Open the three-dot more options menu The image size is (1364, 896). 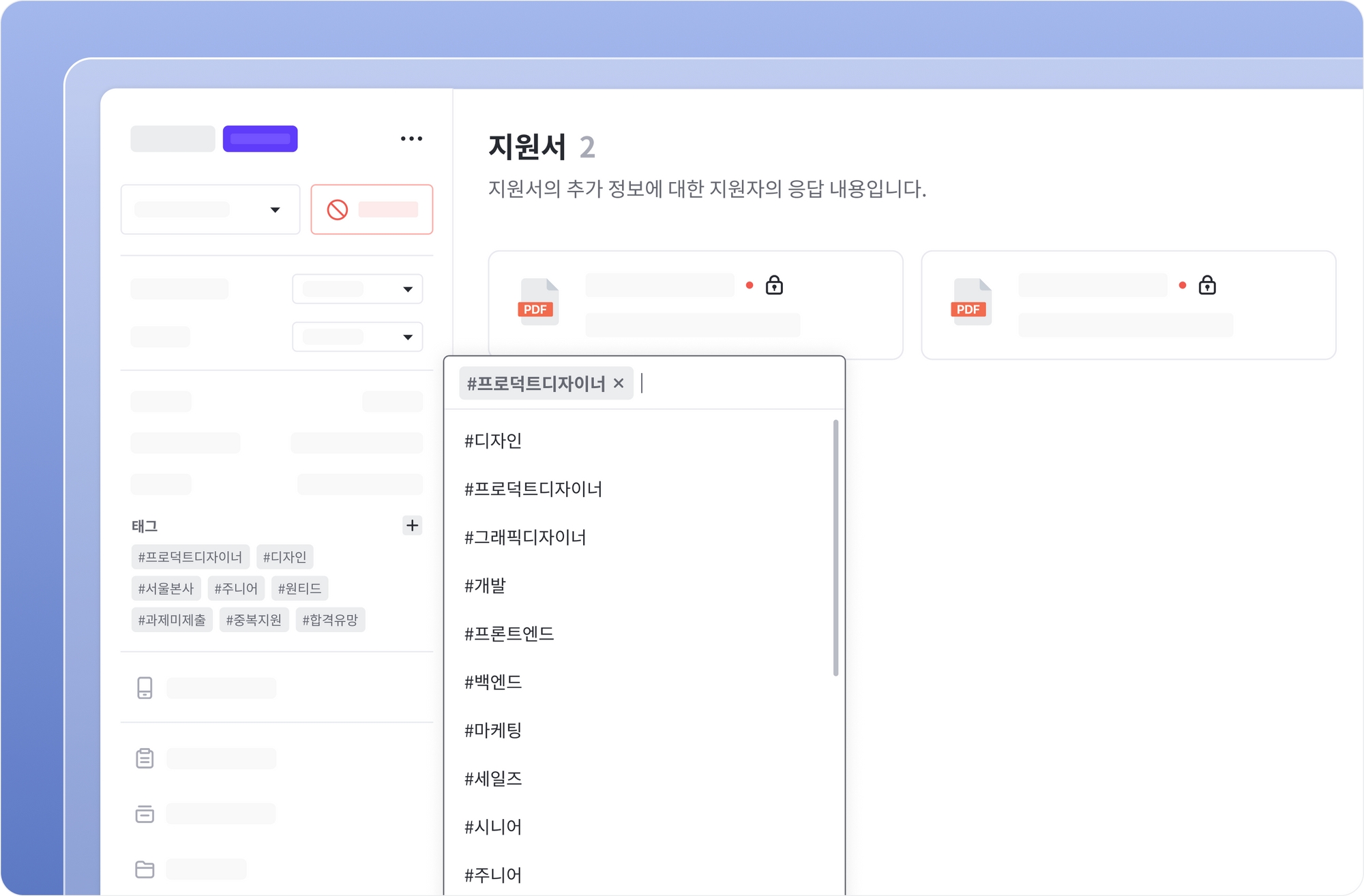(x=411, y=138)
